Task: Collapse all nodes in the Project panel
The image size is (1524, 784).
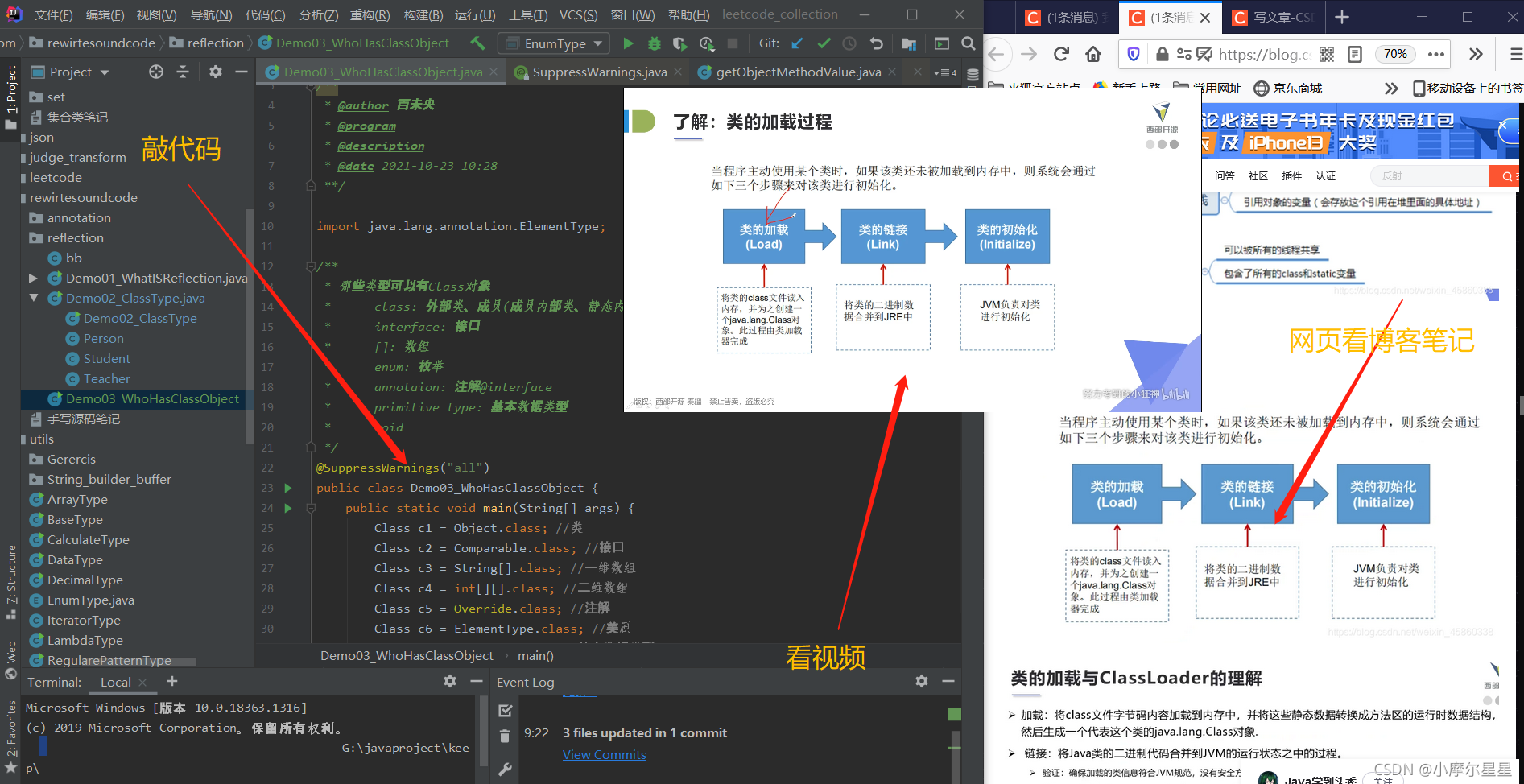Action: 183,72
